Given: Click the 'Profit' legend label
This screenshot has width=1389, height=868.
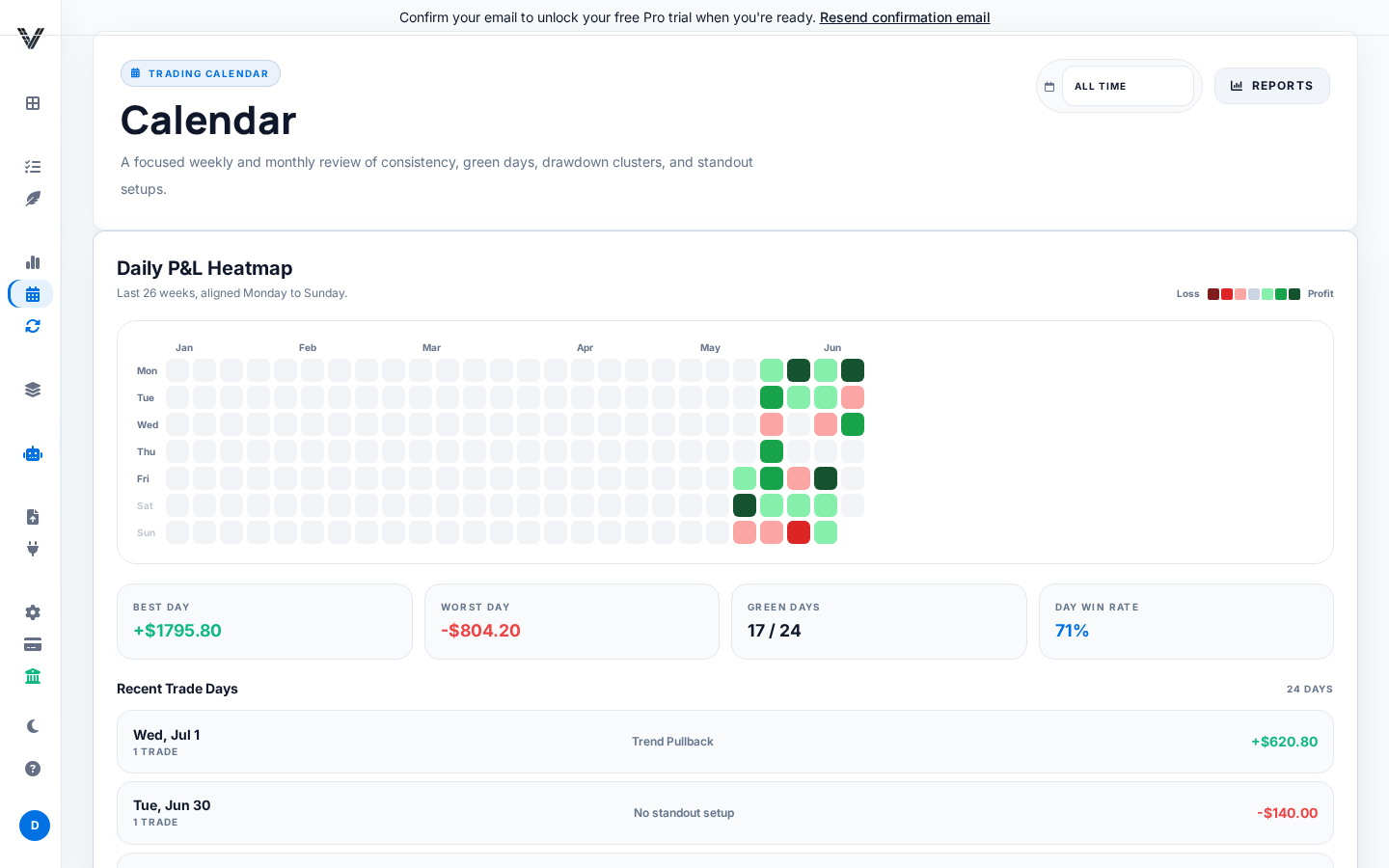Looking at the screenshot, I should 1321,294.
